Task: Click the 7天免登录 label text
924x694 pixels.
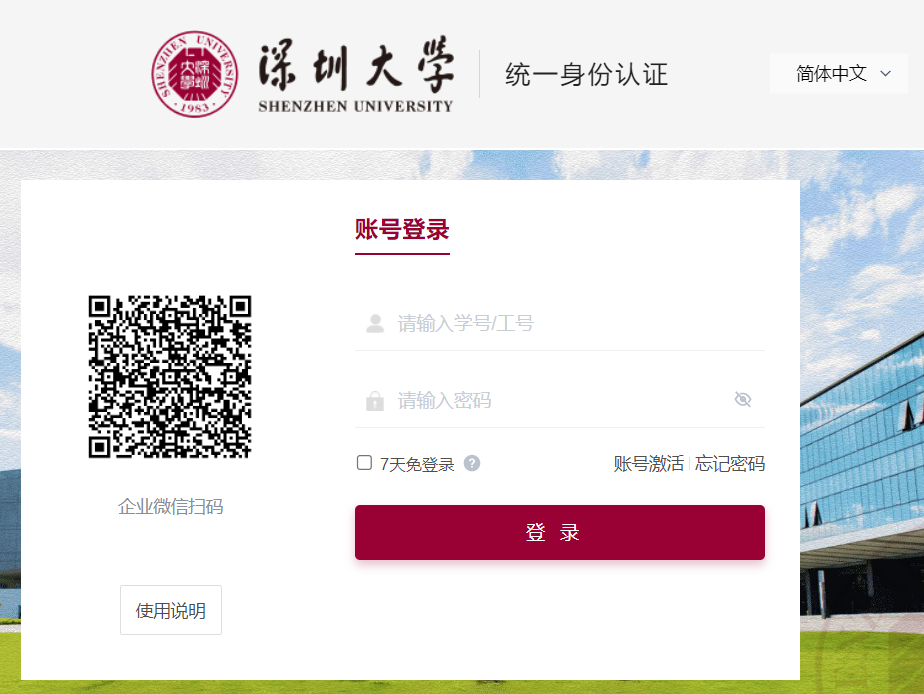Action: [417, 464]
